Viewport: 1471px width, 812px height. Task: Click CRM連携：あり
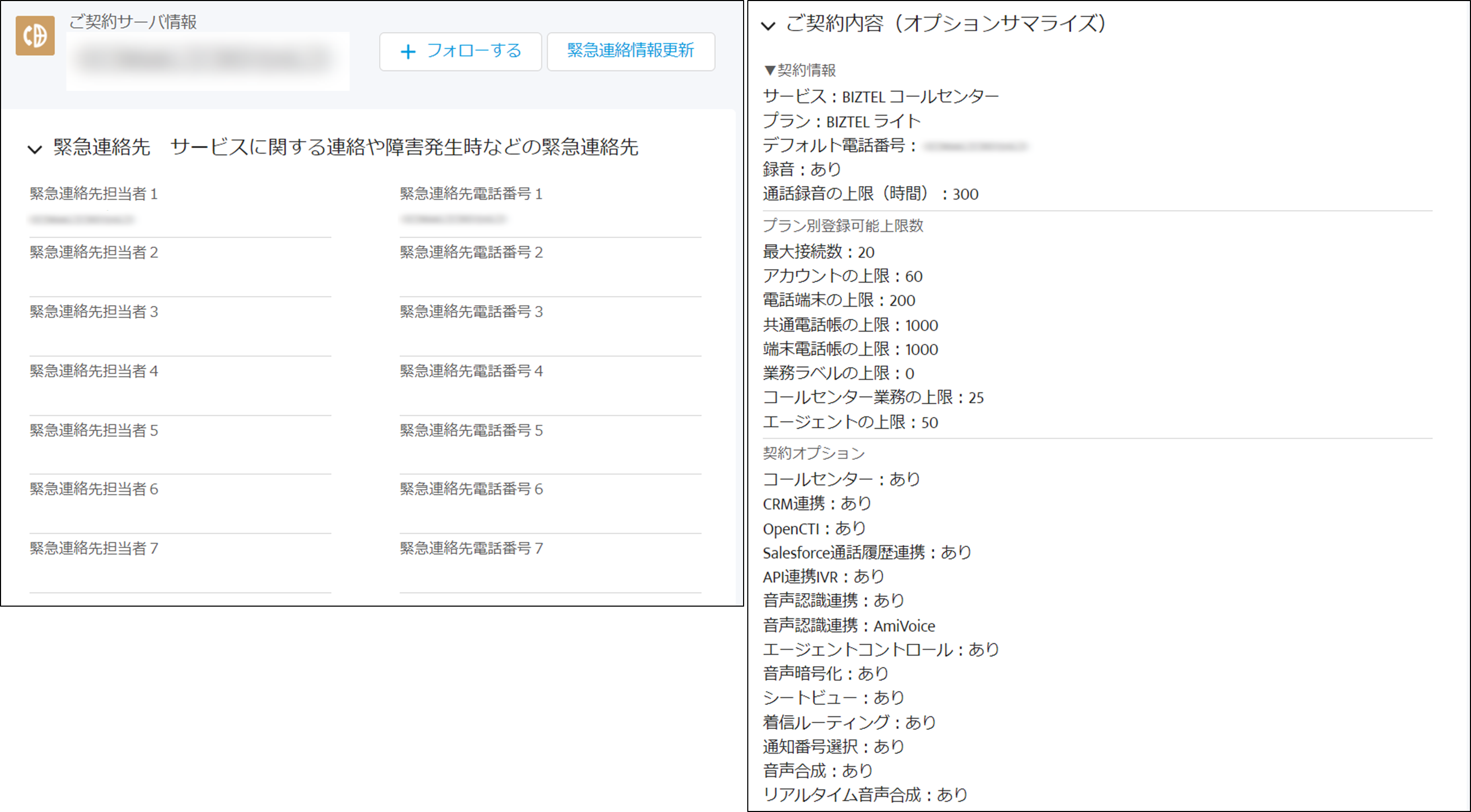pos(817,504)
